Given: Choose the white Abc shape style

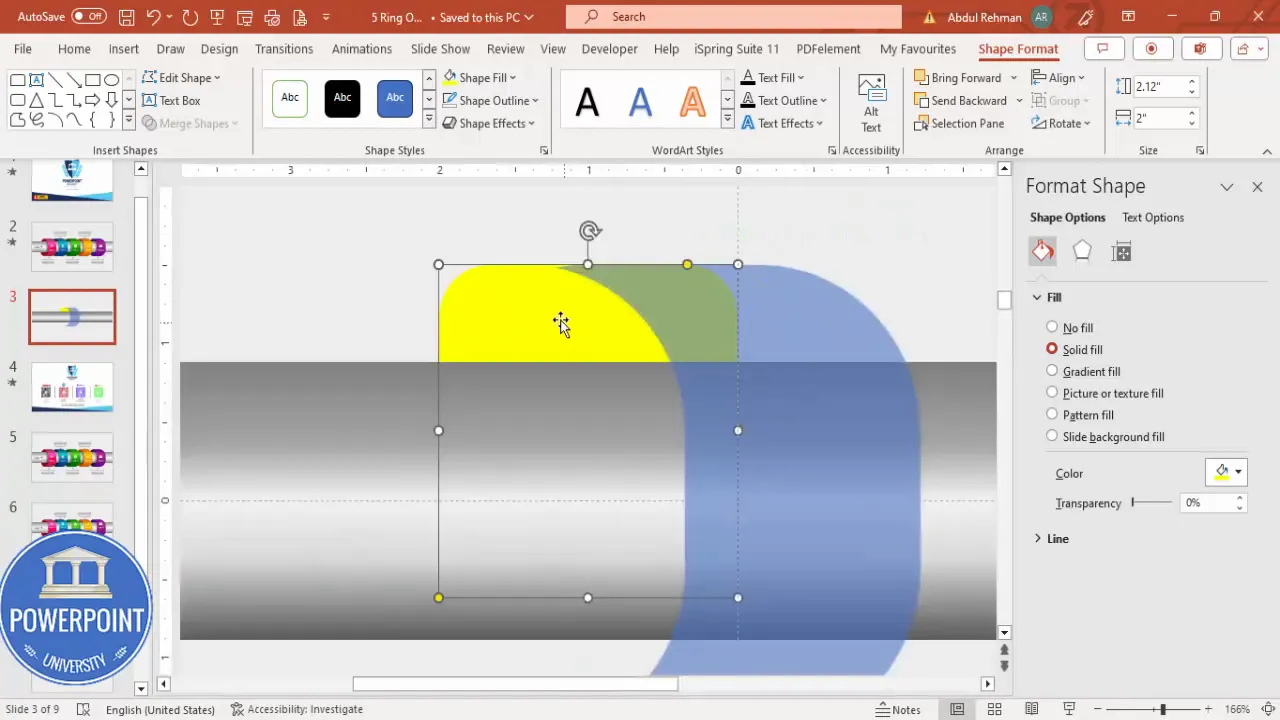Looking at the screenshot, I should [290, 98].
